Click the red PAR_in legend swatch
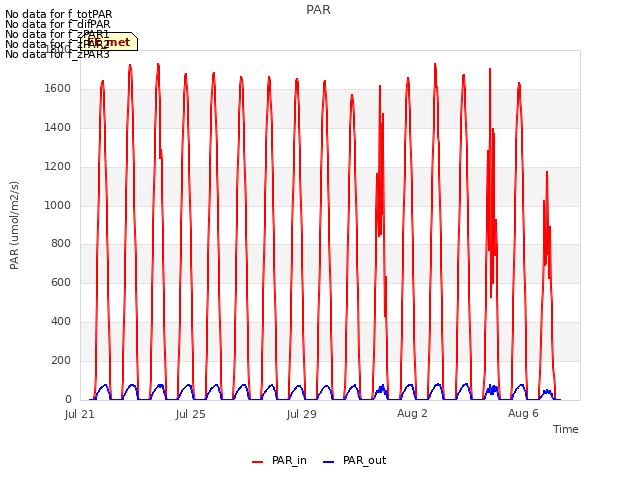Screen dimensions: 640x480 tap(258, 462)
